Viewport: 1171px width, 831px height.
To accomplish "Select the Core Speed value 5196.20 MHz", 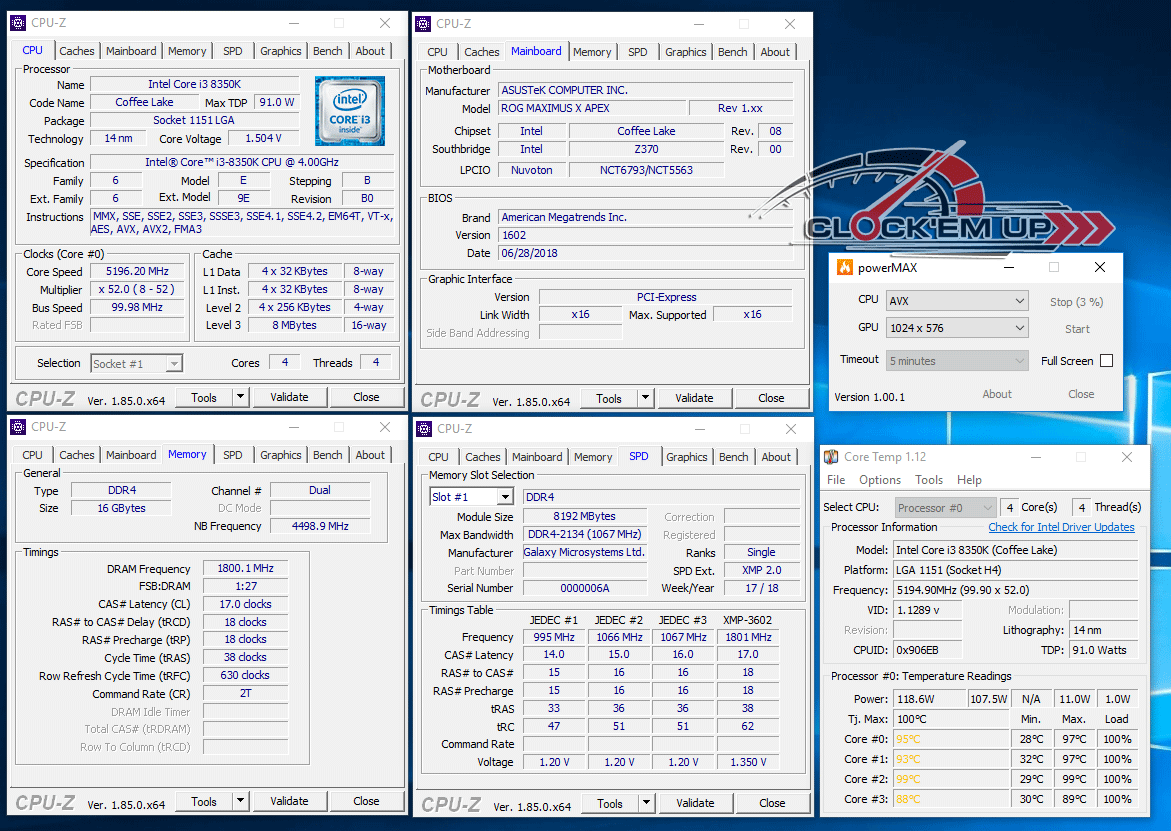I will (x=137, y=271).
